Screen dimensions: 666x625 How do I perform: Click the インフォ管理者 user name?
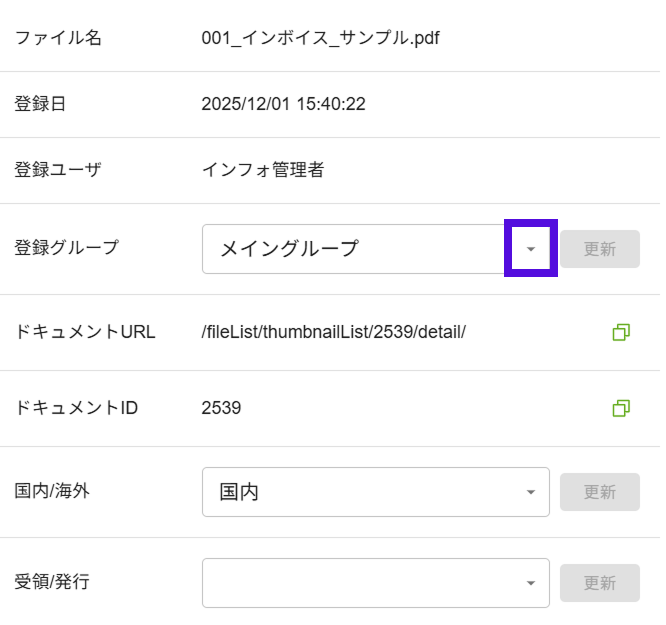tap(262, 170)
